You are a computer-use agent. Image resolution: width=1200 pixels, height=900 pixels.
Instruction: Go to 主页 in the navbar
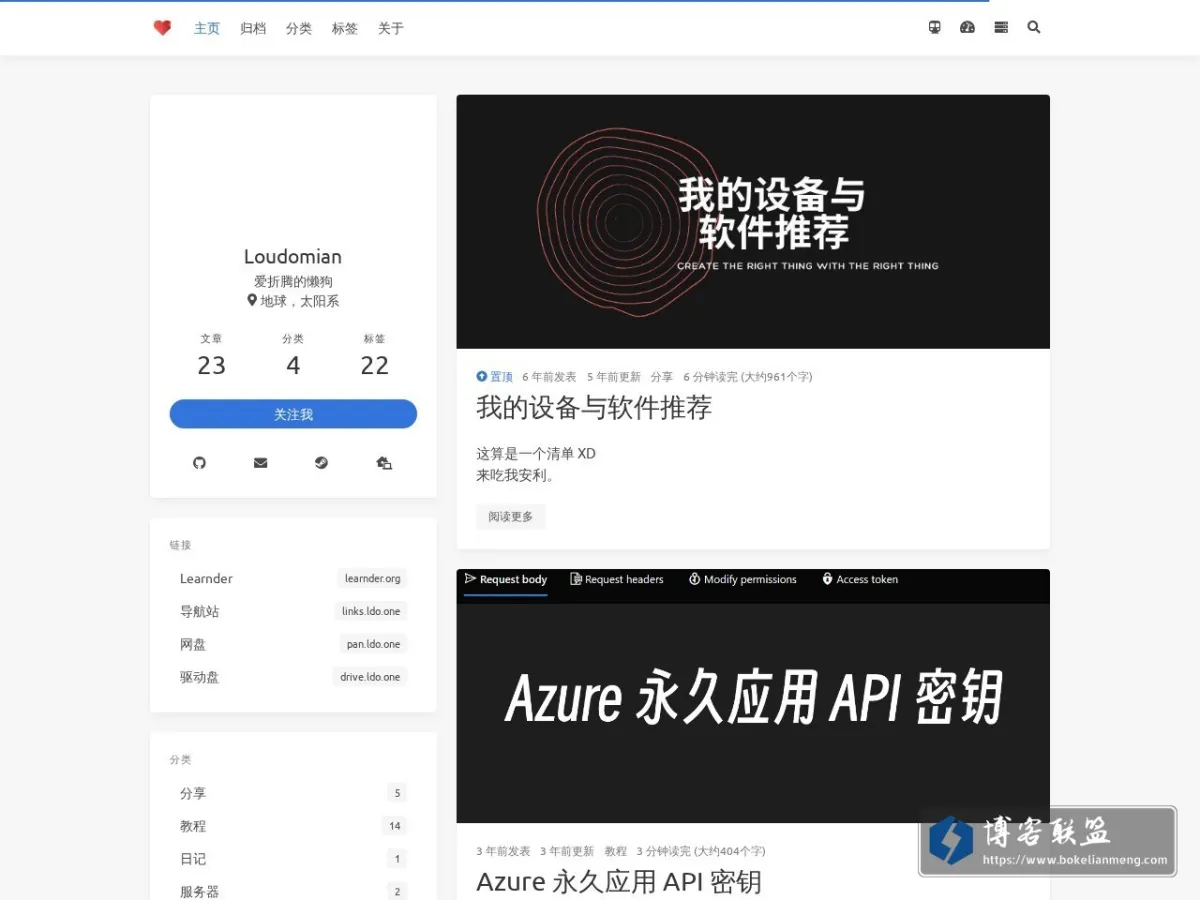tap(207, 28)
